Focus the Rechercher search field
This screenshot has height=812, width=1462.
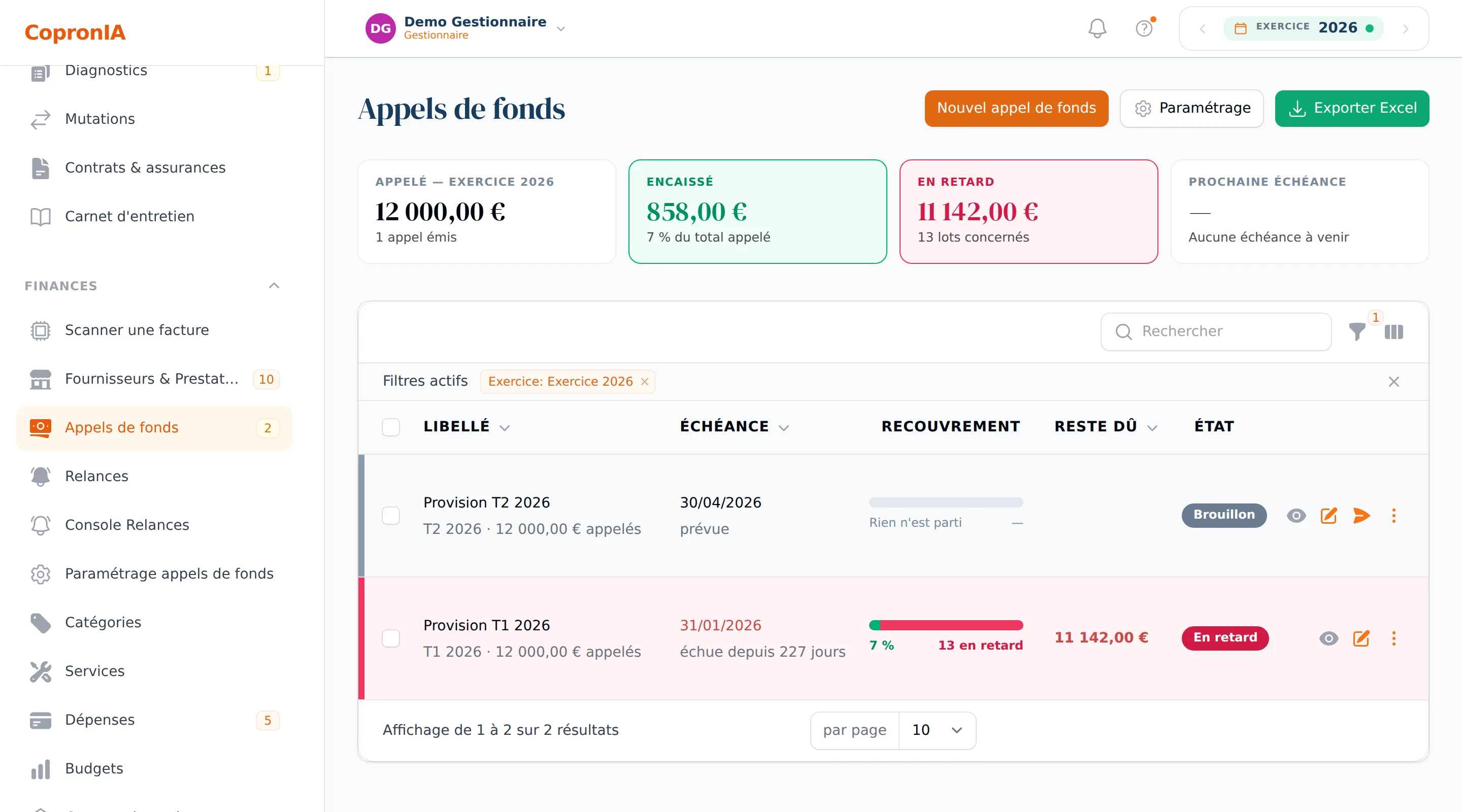(x=1216, y=331)
